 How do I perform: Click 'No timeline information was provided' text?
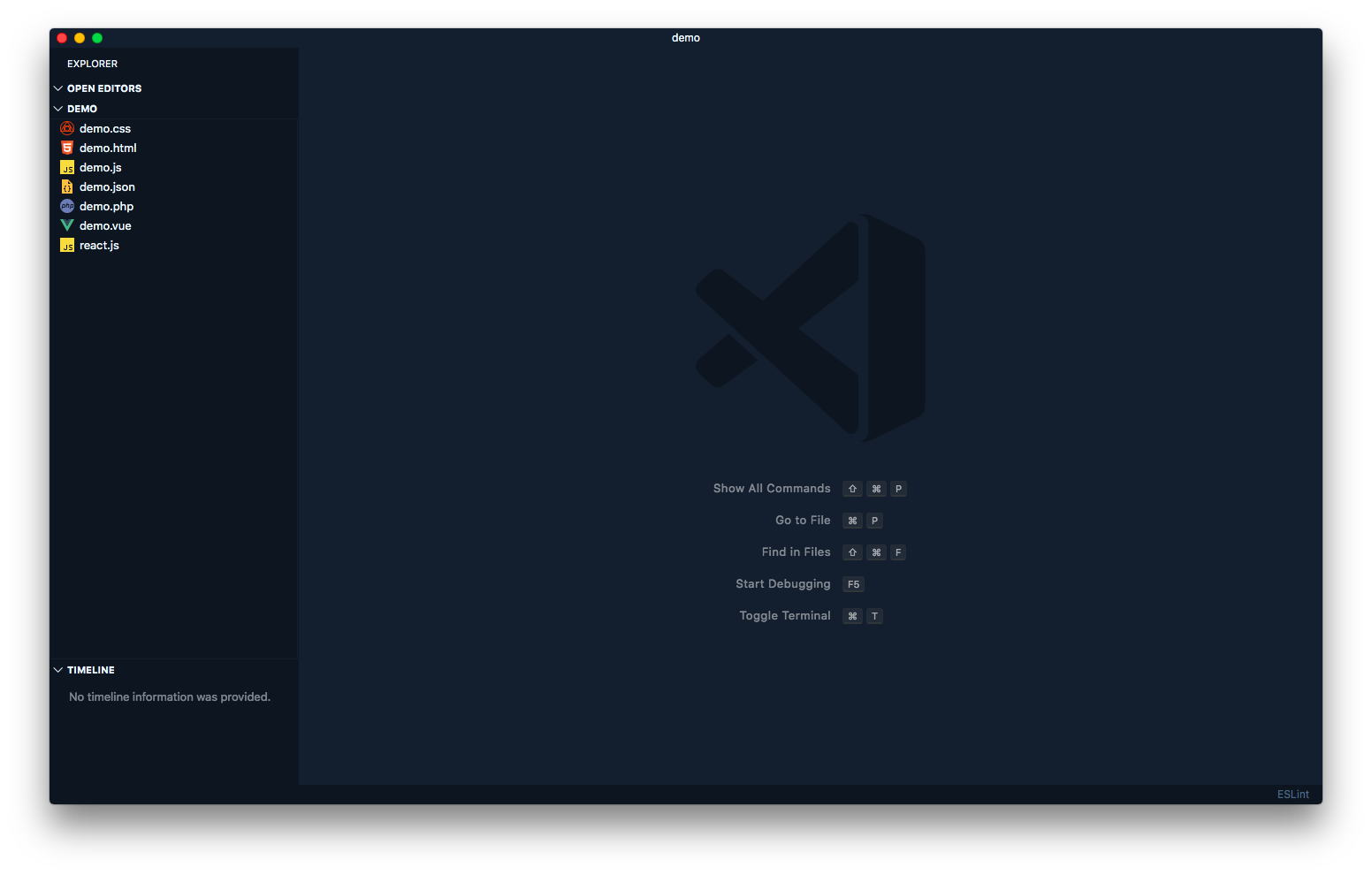[170, 697]
